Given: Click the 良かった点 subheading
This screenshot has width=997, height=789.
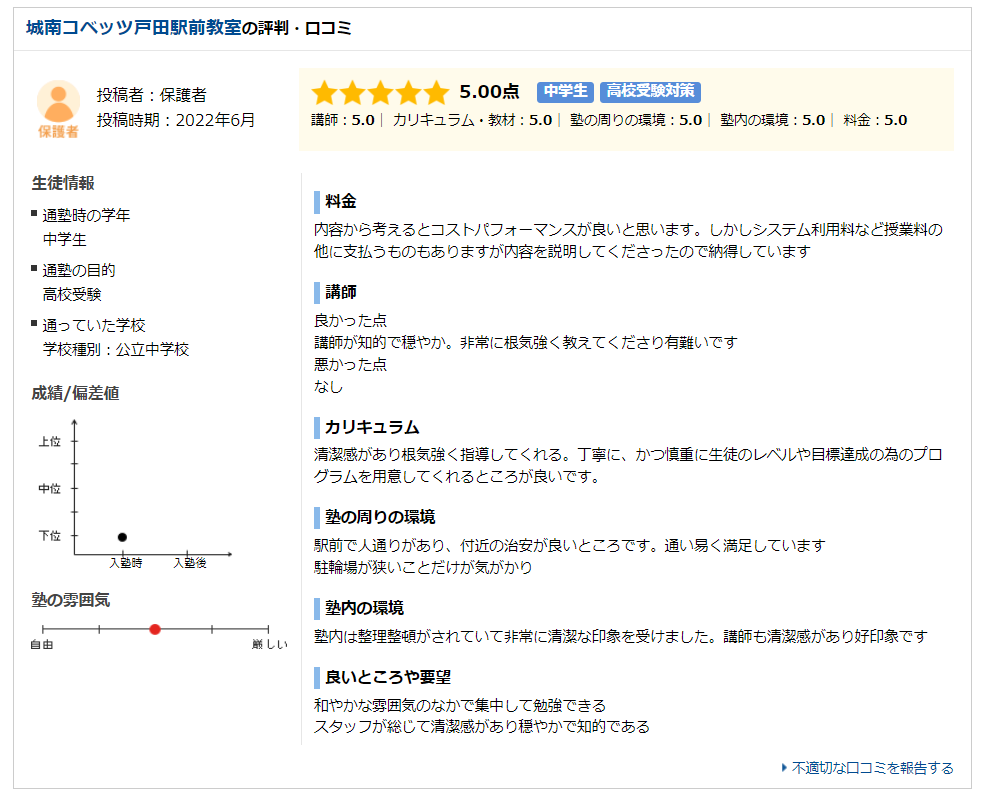Looking at the screenshot, I should (350, 320).
